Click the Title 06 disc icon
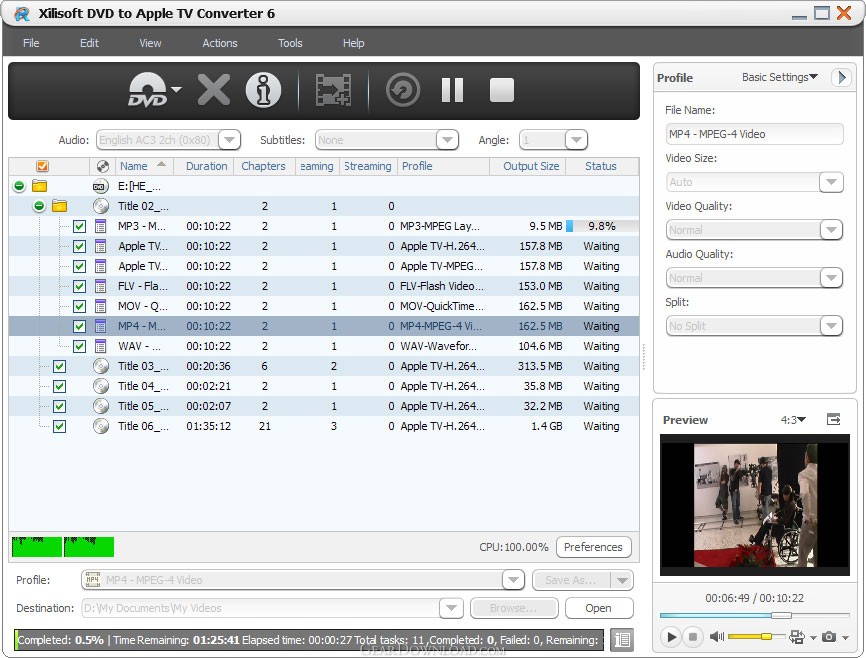 (101, 426)
